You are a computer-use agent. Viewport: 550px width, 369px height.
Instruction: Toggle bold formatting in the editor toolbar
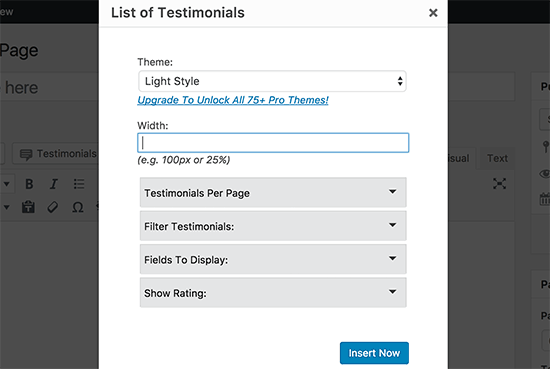click(29, 184)
